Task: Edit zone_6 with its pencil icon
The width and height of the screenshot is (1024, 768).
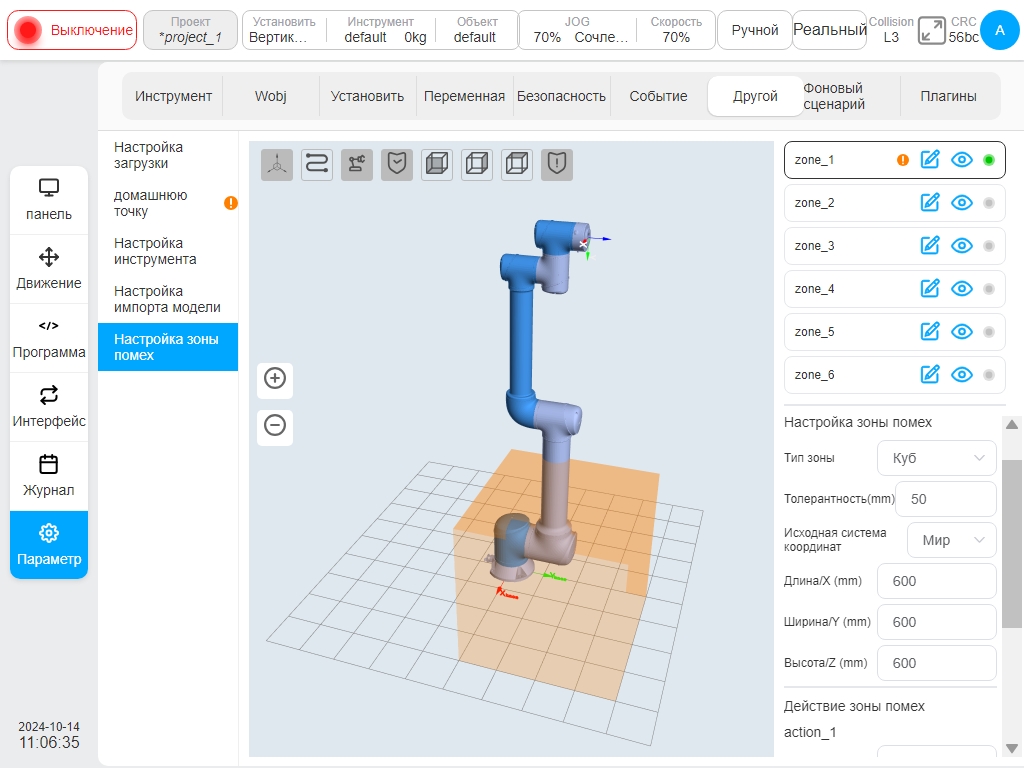Action: tap(930, 374)
